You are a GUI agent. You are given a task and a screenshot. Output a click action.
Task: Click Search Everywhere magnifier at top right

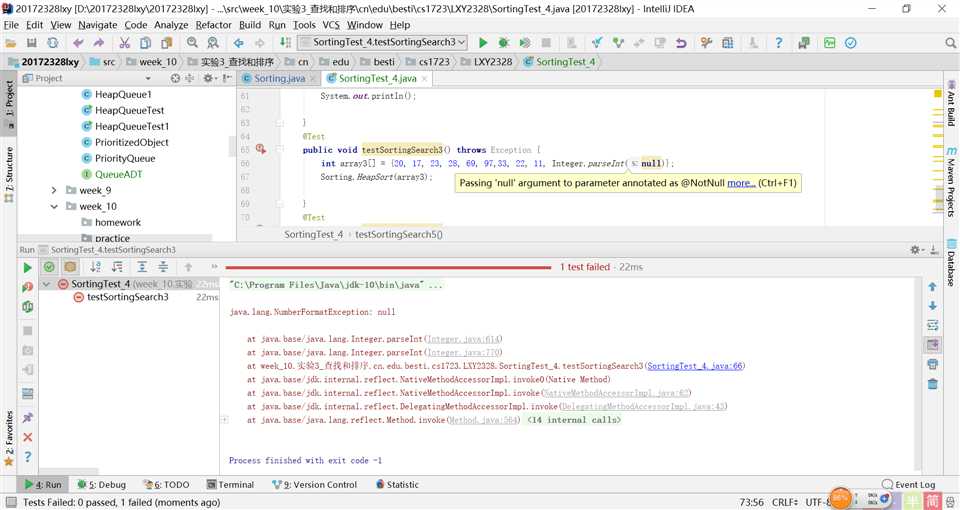pyautogui.click(x=950, y=42)
